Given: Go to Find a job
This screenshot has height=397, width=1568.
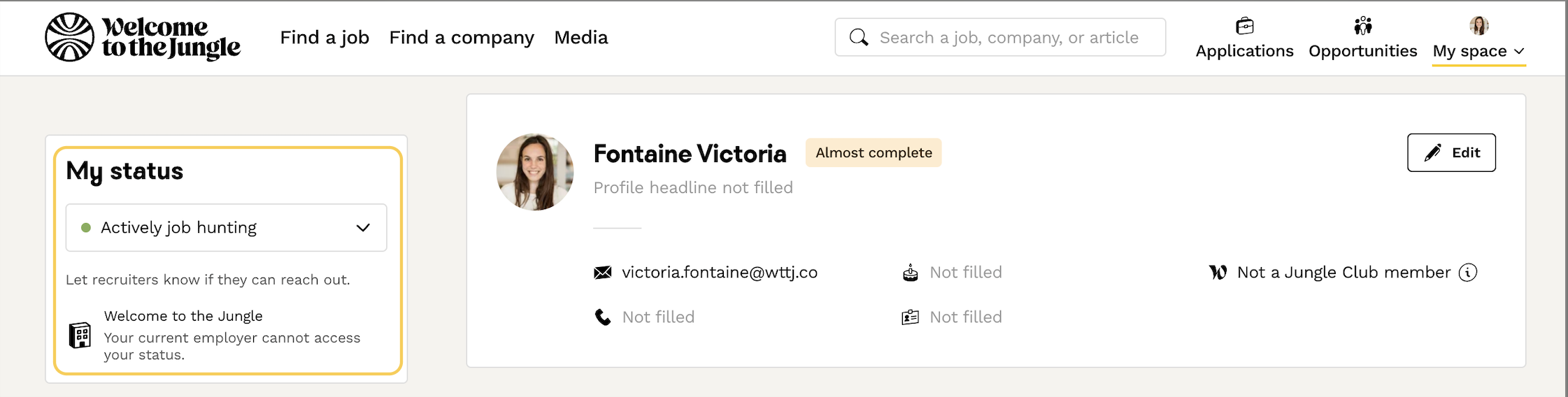Looking at the screenshot, I should (x=325, y=37).
